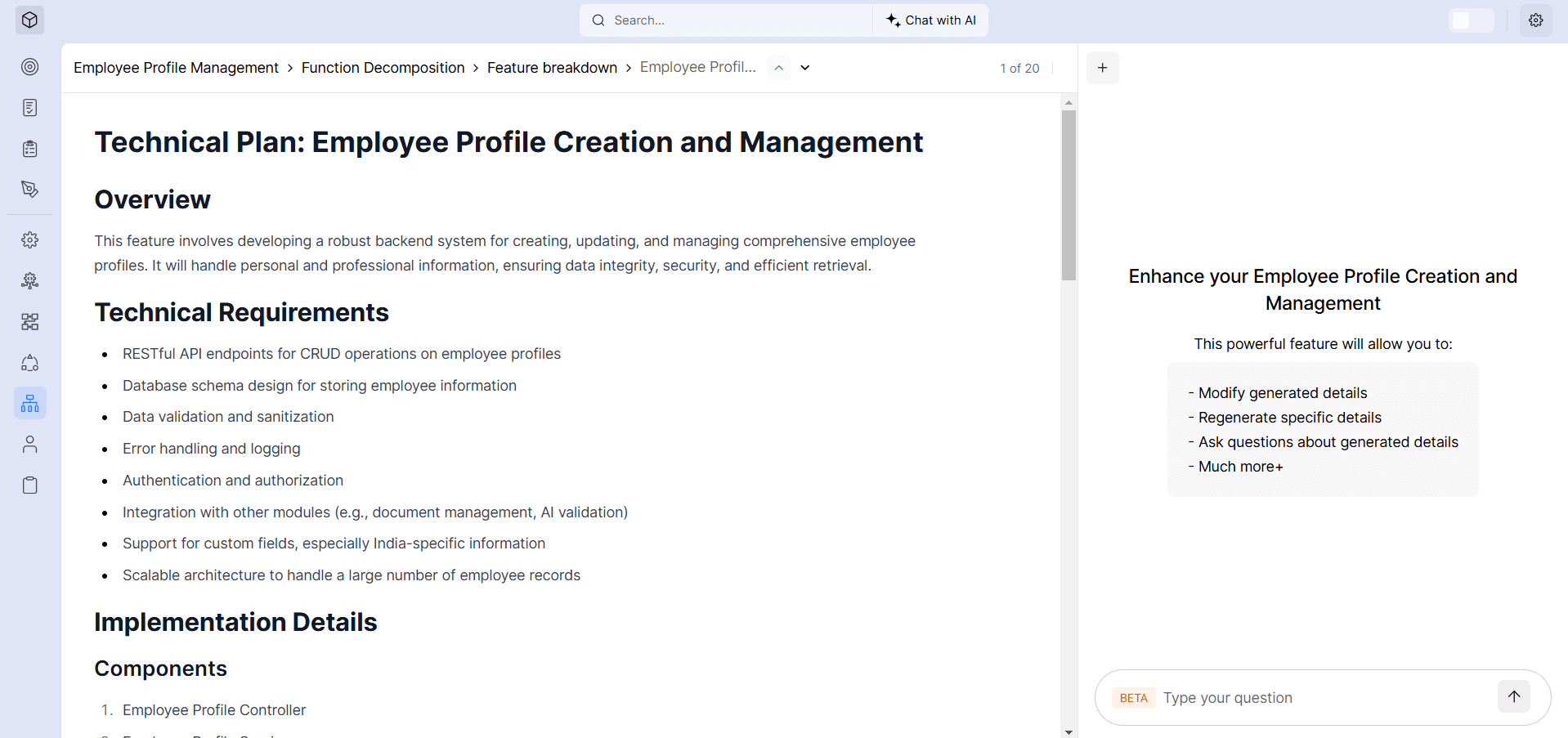Click the Components subheading
This screenshot has height=738, width=1568.
click(160, 669)
